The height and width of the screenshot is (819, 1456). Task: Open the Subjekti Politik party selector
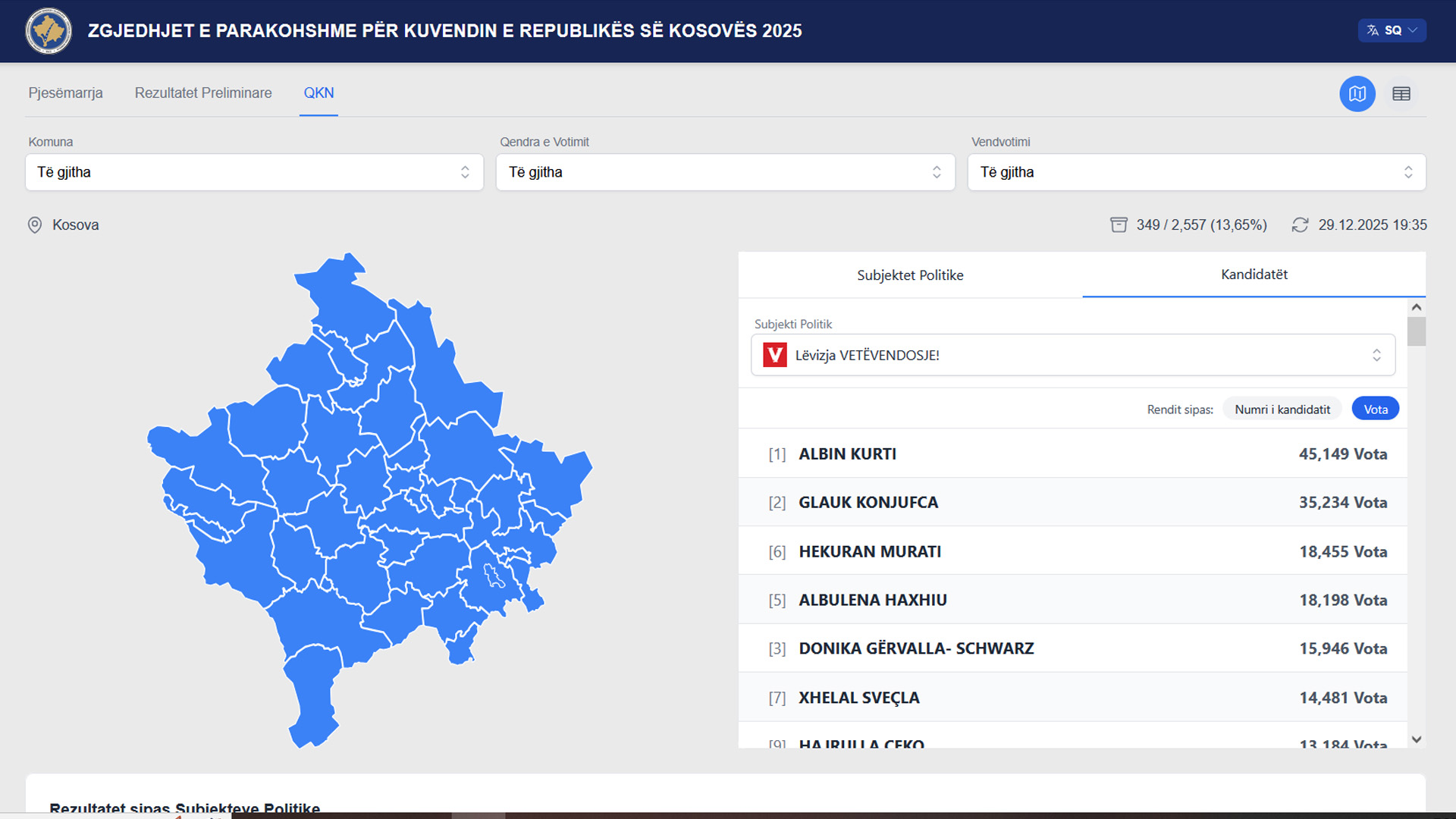click(1072, 355)
